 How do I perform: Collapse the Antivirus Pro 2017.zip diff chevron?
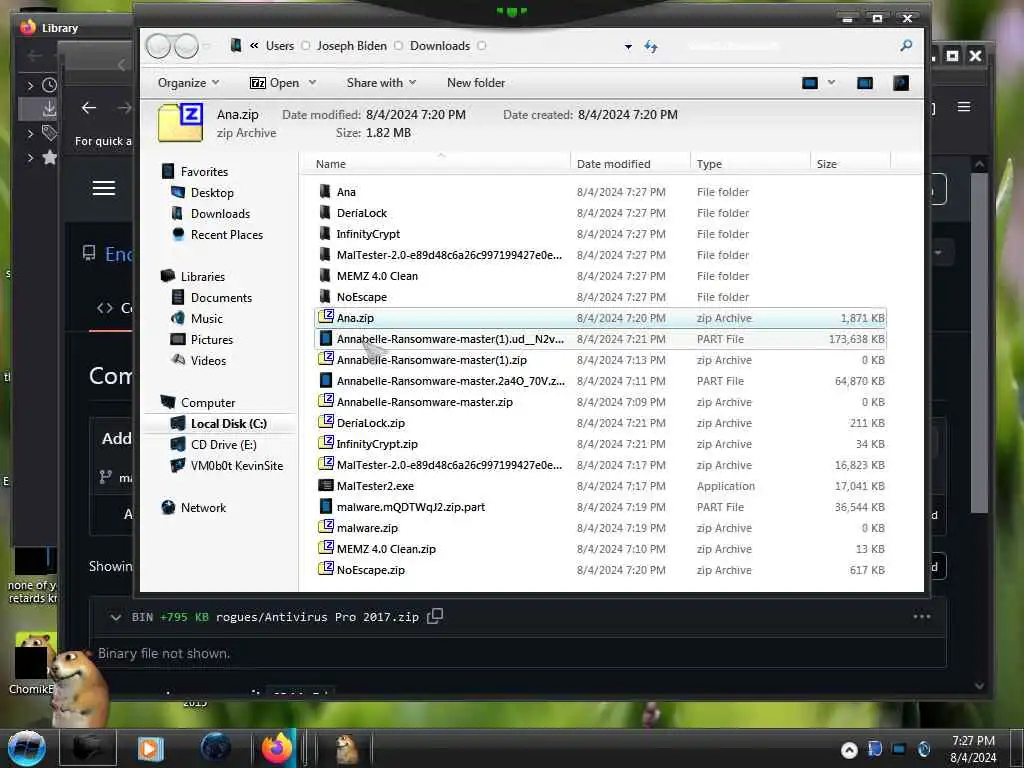(x=116, y=617)
